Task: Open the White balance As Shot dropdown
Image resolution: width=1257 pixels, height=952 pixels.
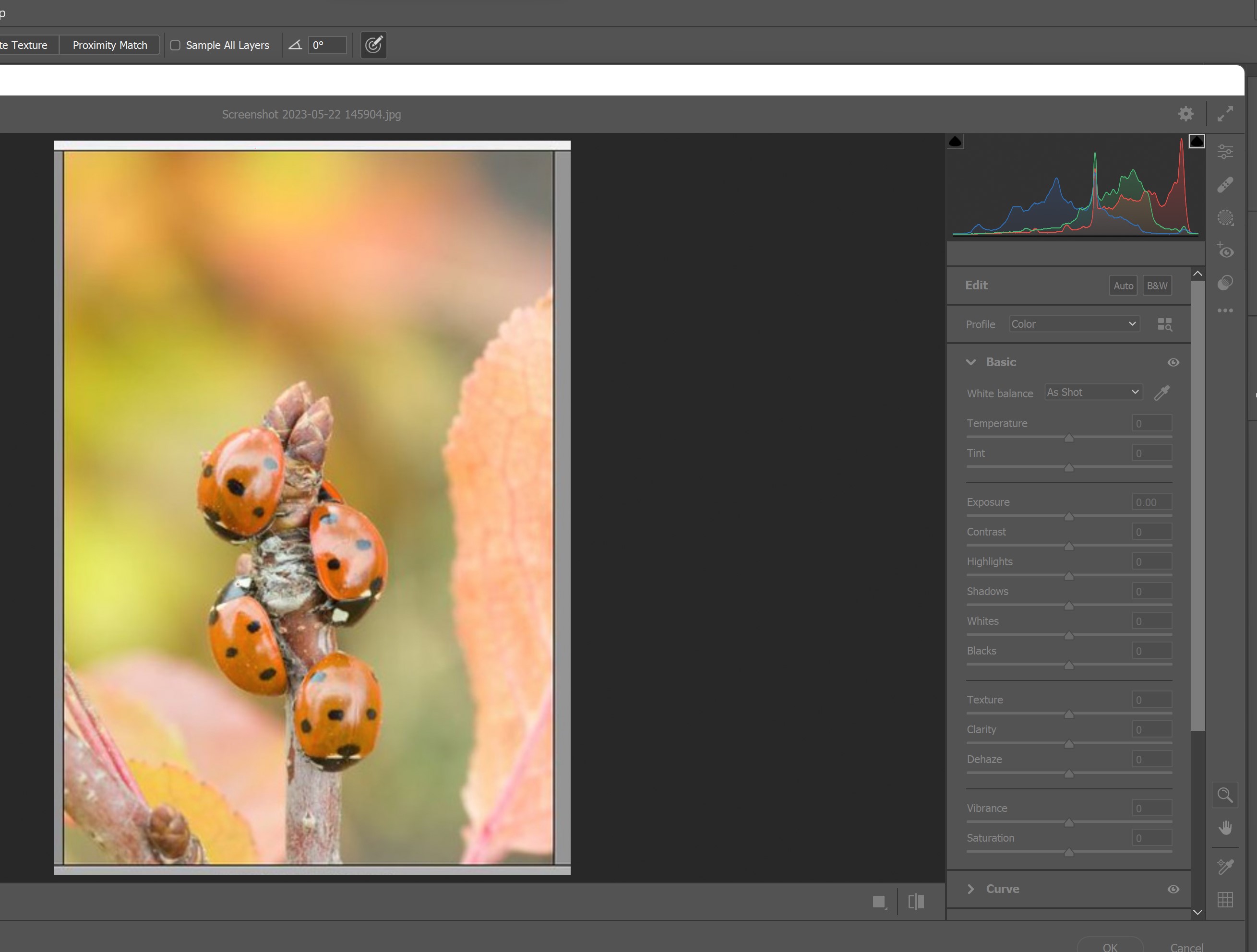Action: (x=1093, y=392)
